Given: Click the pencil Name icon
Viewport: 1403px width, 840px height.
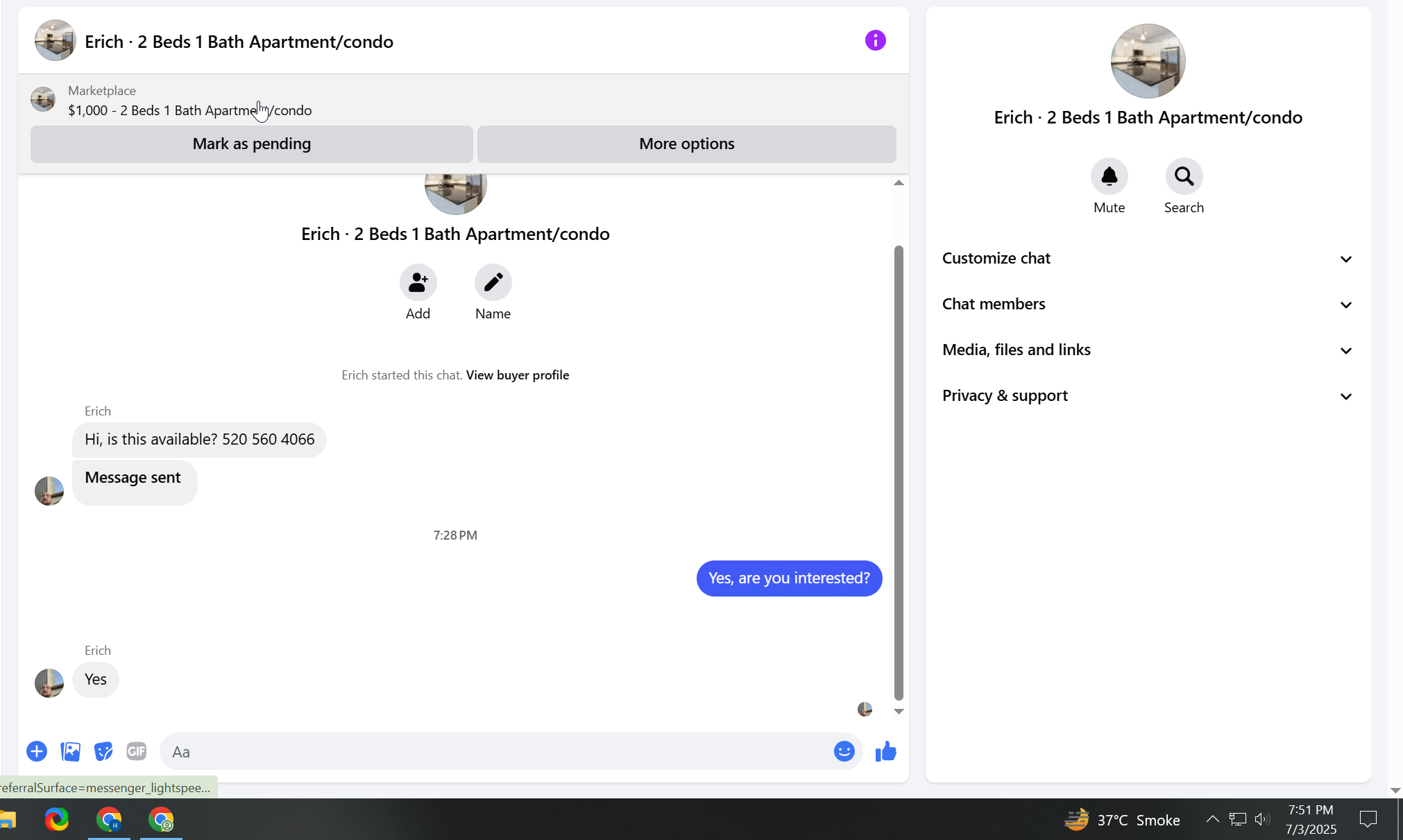Looking at the screenshot, I should pos(493,282).
